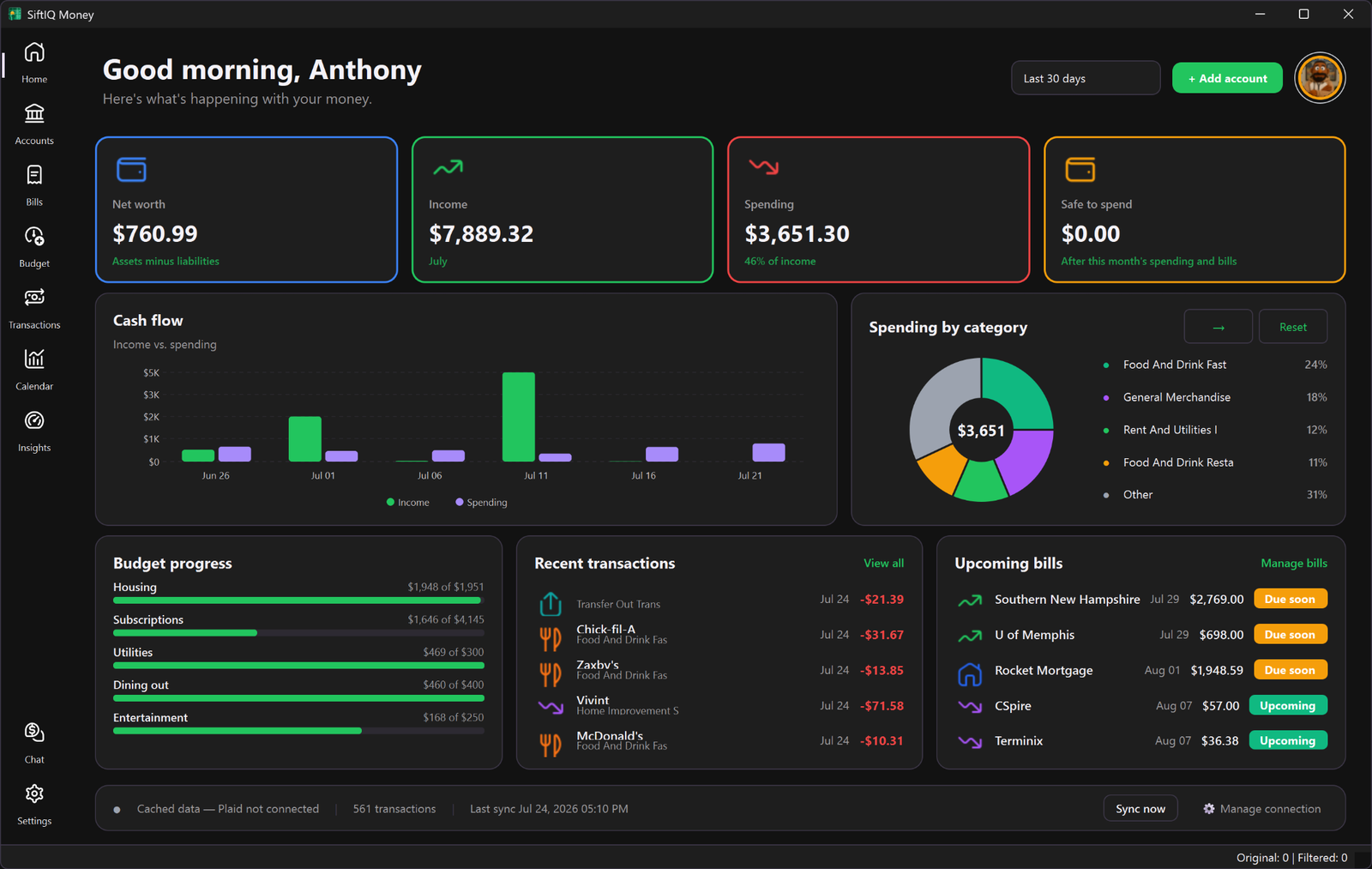Click the Income trending-up icon
The image size is (1372, 869).
(448, 167)
